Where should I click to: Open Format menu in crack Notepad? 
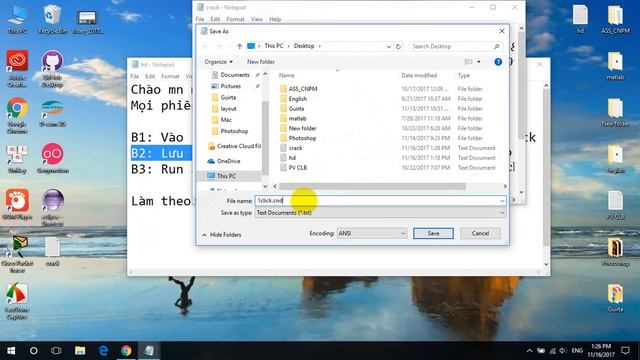(x=235, y=19)
